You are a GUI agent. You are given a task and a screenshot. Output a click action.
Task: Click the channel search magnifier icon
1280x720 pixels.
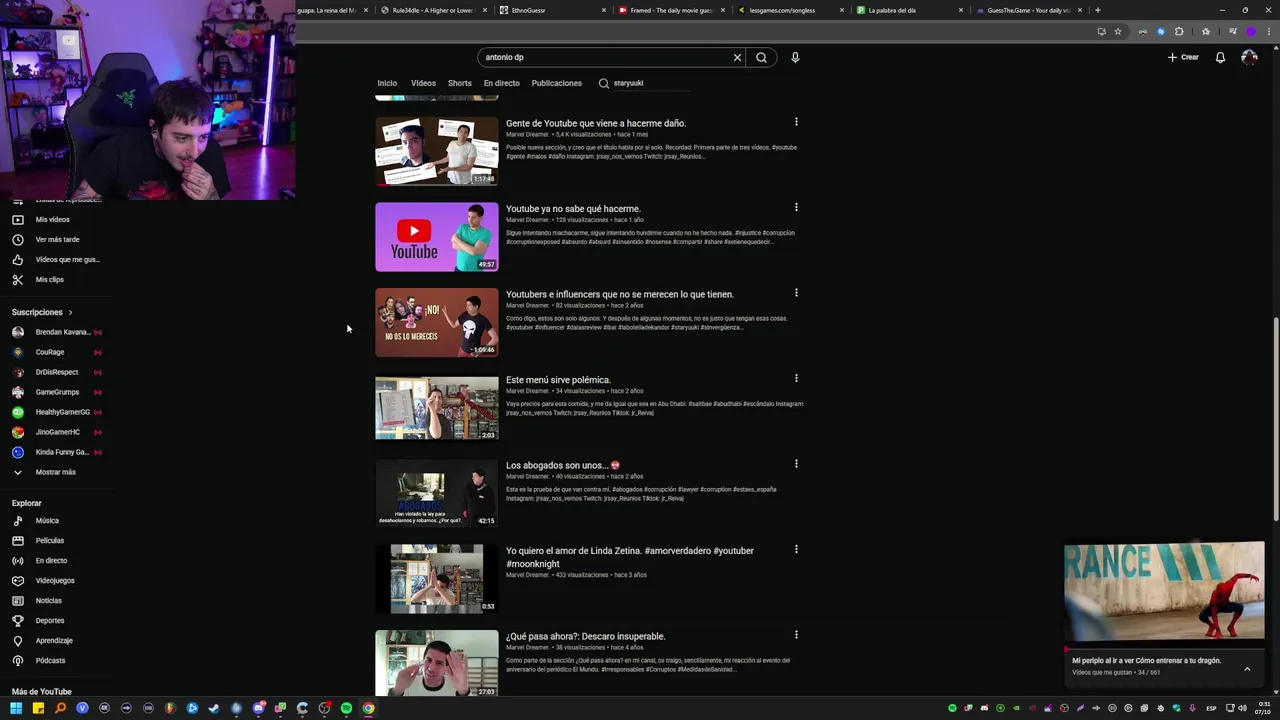coord(603,83)
